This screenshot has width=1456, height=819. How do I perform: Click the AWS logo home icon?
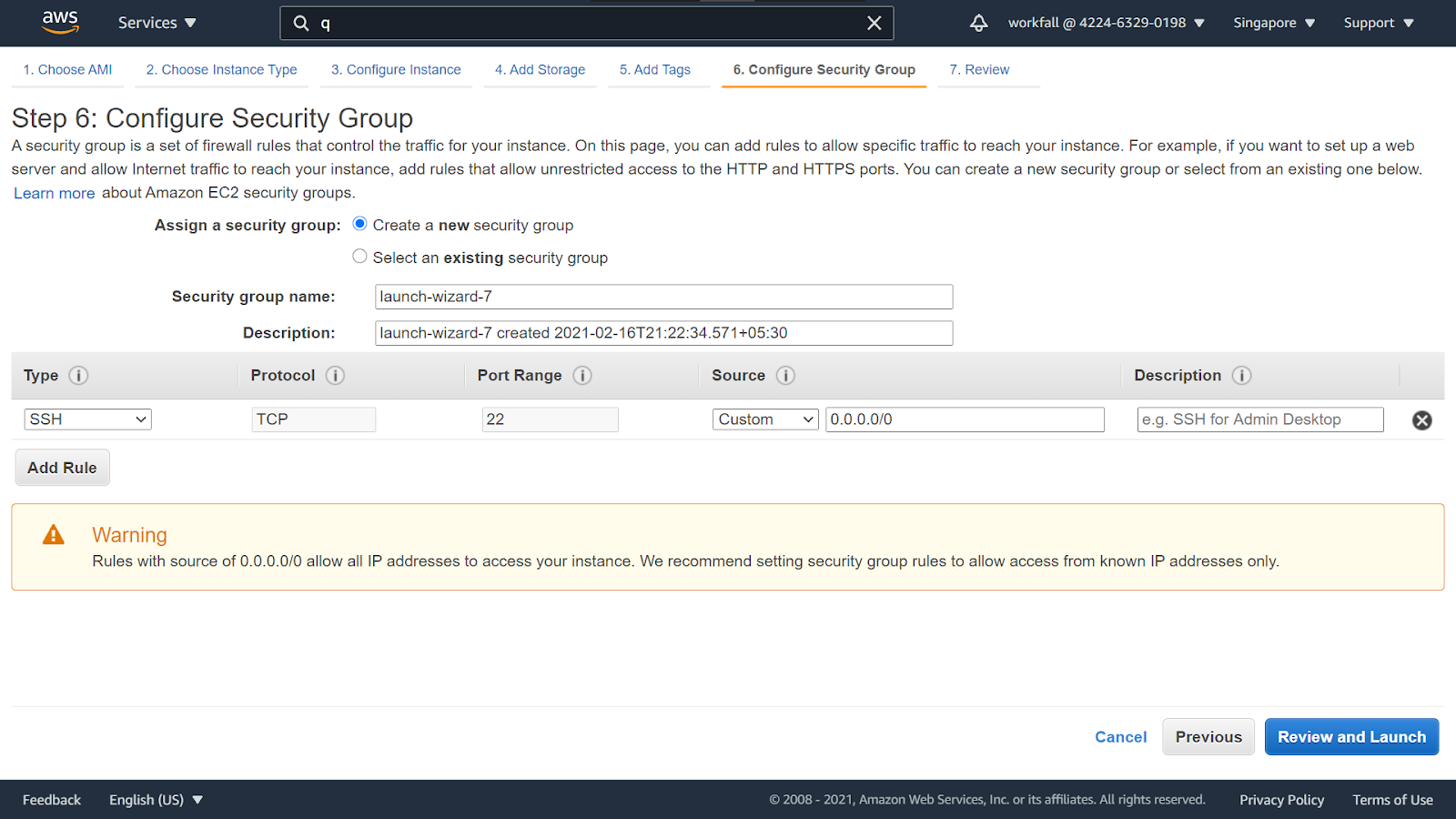[x=60, y=22]
